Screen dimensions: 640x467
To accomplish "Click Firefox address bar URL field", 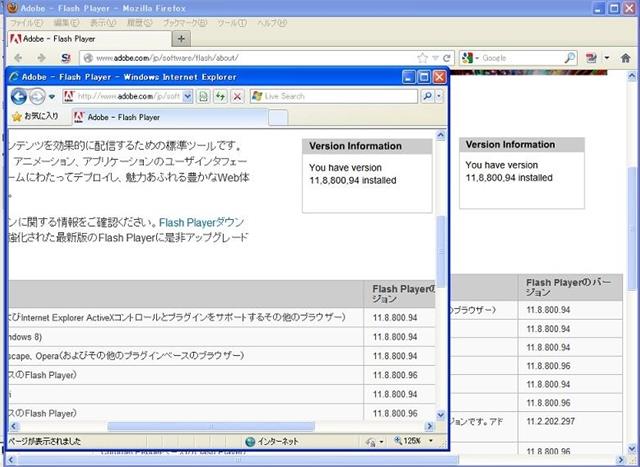I will click(255, 58).
